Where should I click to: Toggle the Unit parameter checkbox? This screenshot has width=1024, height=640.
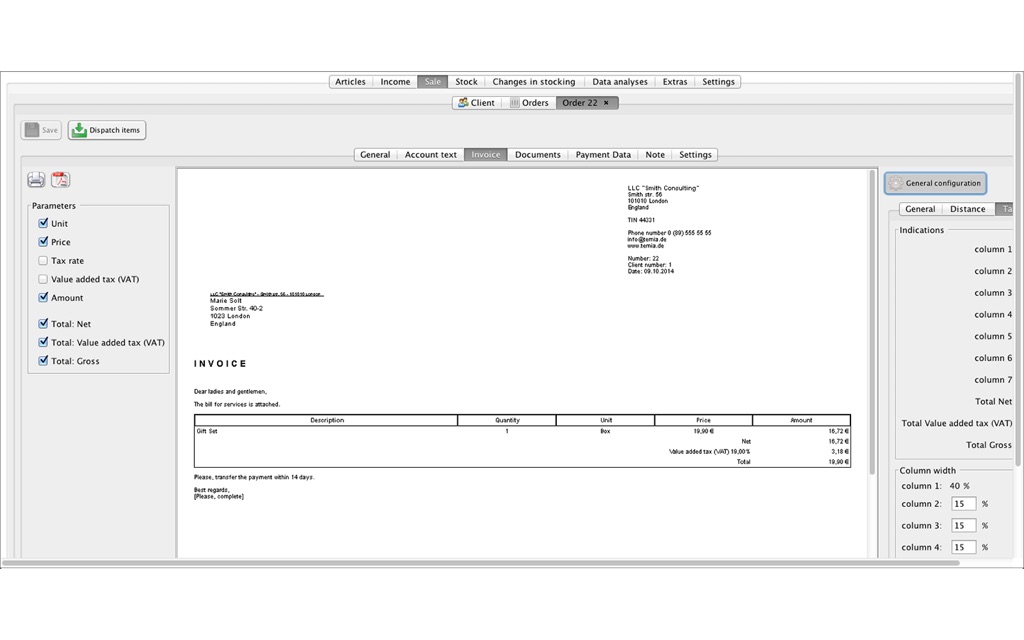coord(43,223)
